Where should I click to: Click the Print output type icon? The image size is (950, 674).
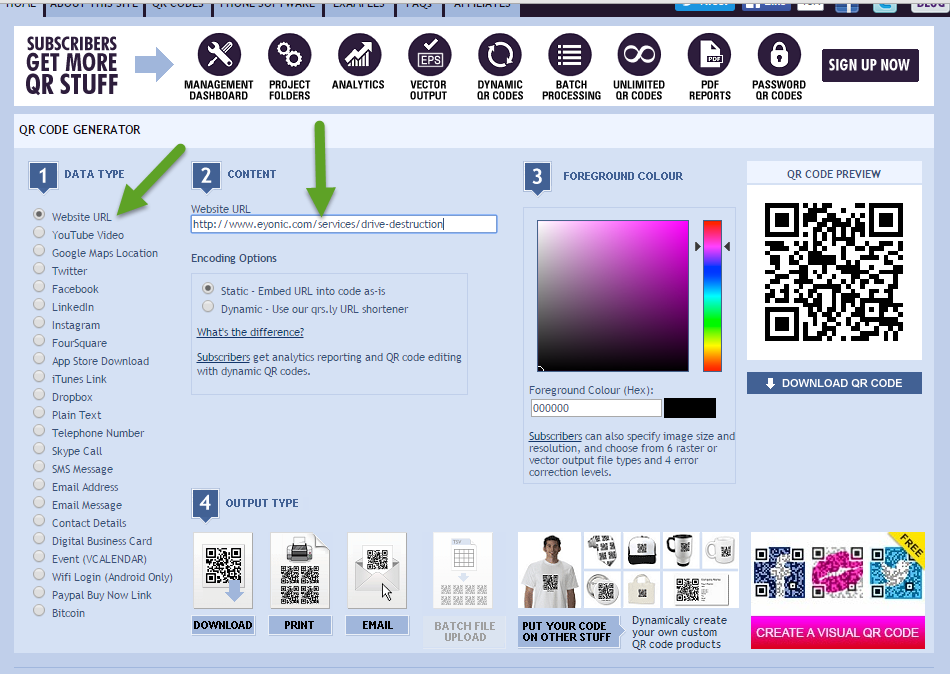300,571
